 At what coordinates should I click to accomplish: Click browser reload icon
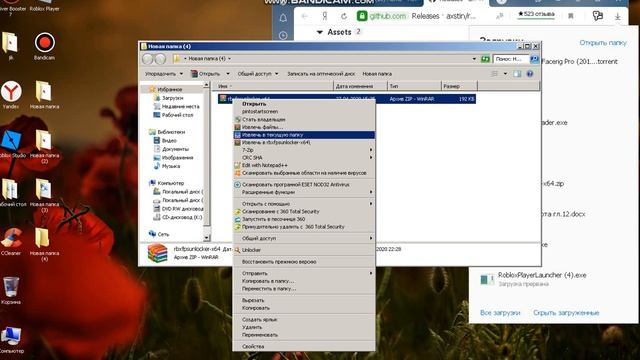click(x=344, y=16)
